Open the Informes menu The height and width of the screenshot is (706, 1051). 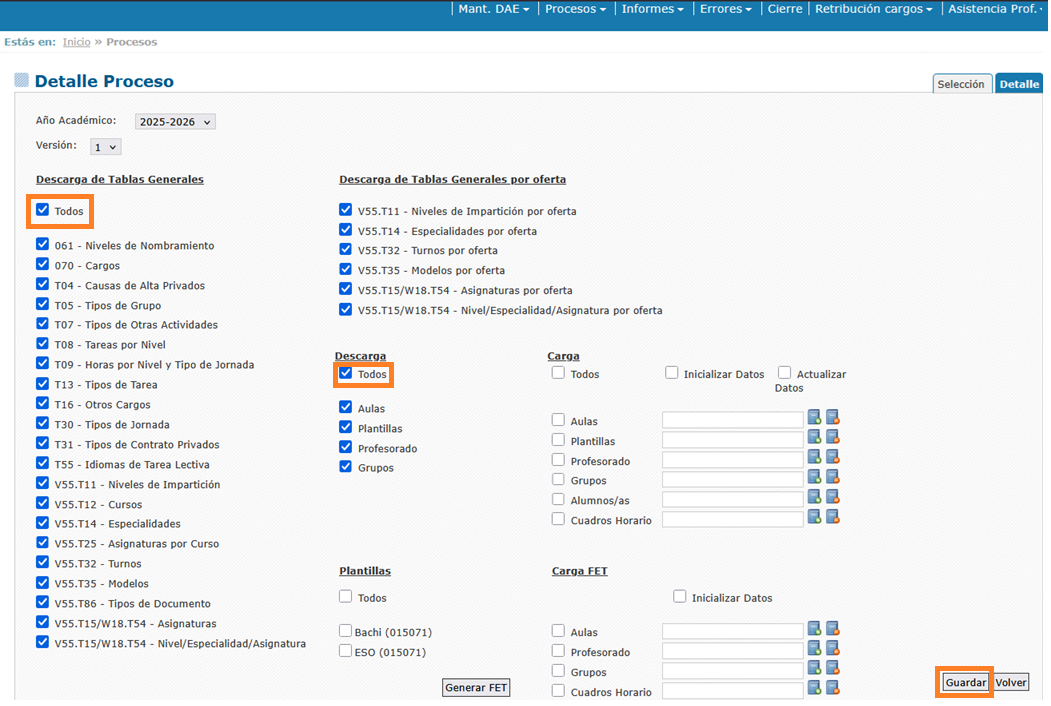(x=652, y=9)
